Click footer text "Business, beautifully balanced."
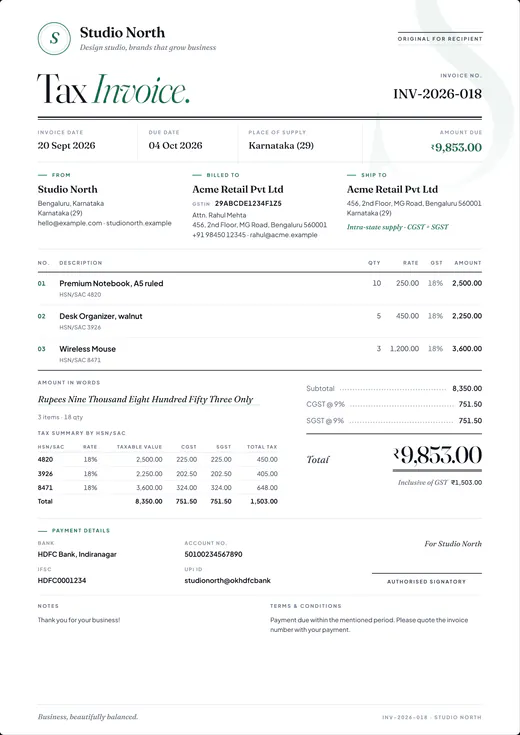The image size is (520, 735). (88, 717)
